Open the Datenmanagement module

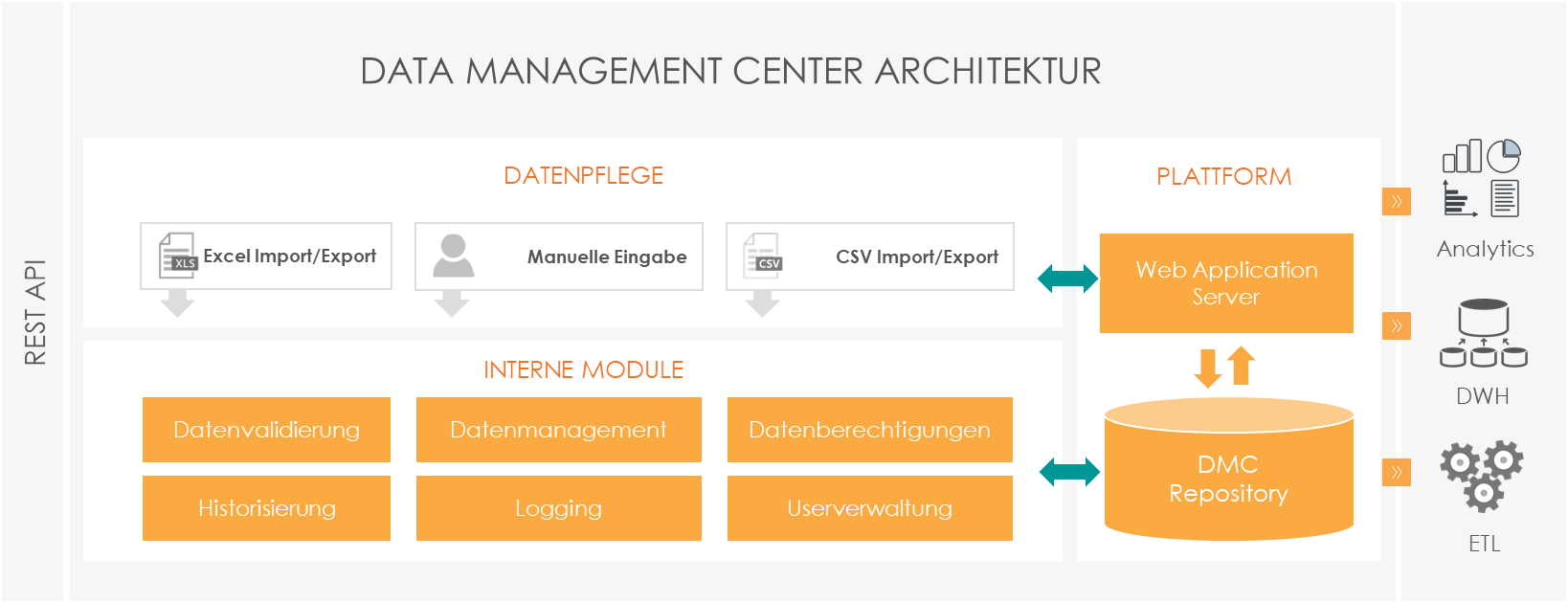tap(558, 430)
